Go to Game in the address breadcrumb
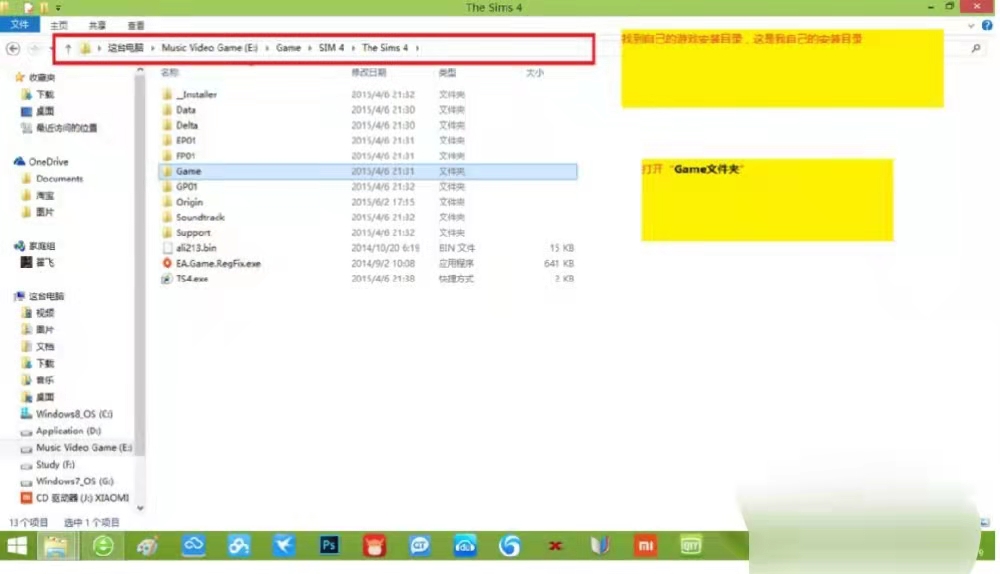1000x574 pixels. pyautogui.click(x=288, y=48)
